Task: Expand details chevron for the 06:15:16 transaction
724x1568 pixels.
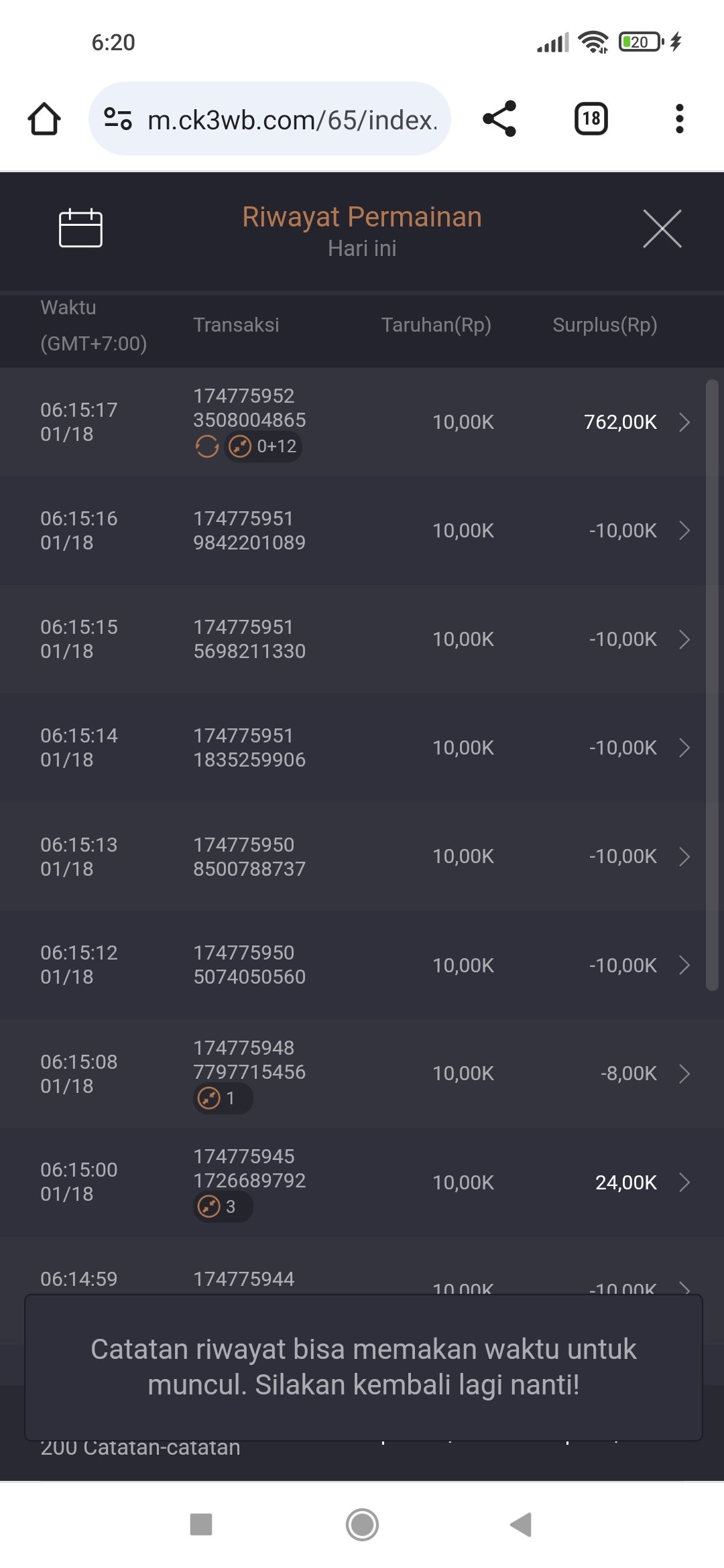Action: pyautogui.click(x=684, y=531)
